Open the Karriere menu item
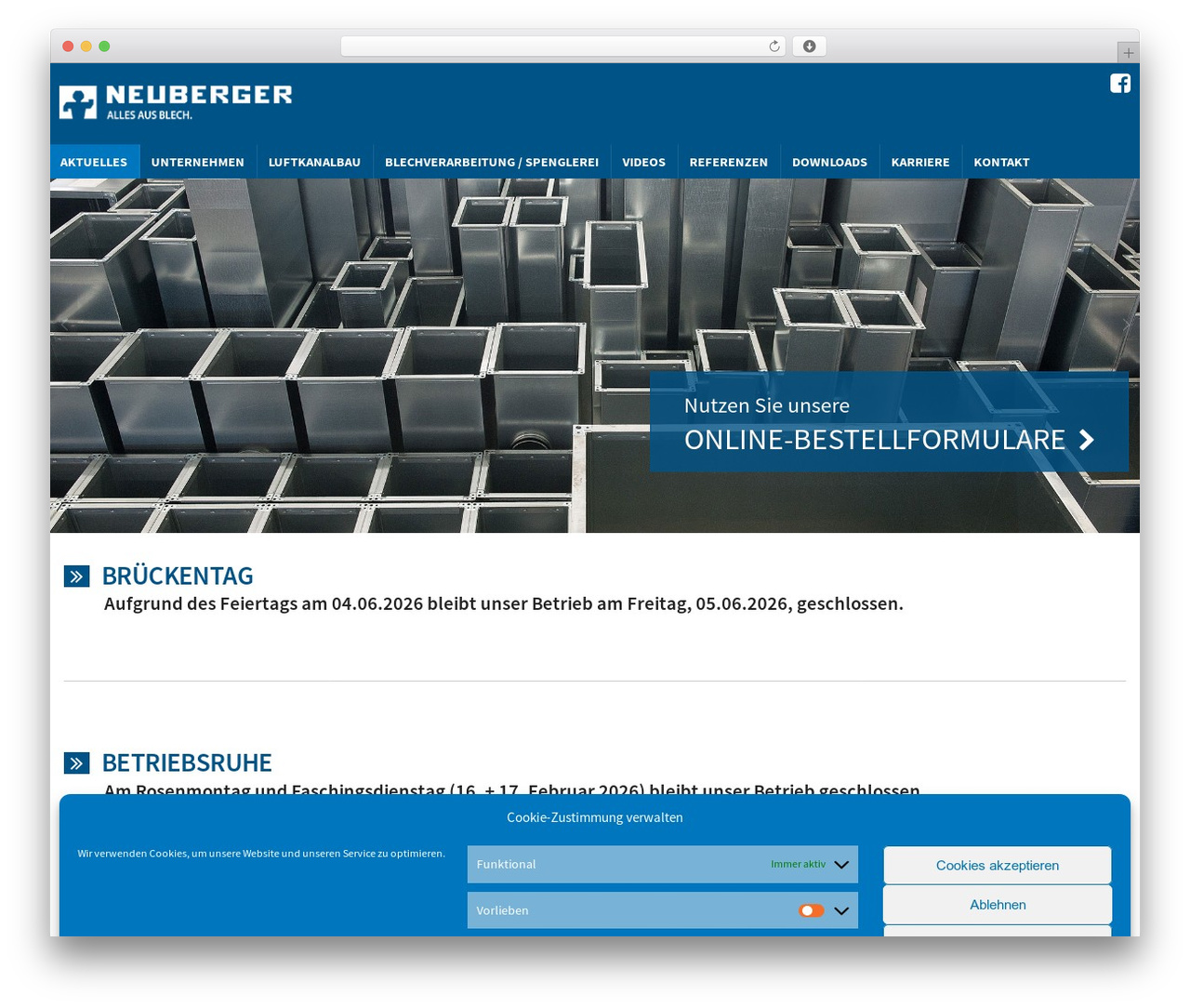The width and height of the screenshot is (1190, 1008). (920, 162)
